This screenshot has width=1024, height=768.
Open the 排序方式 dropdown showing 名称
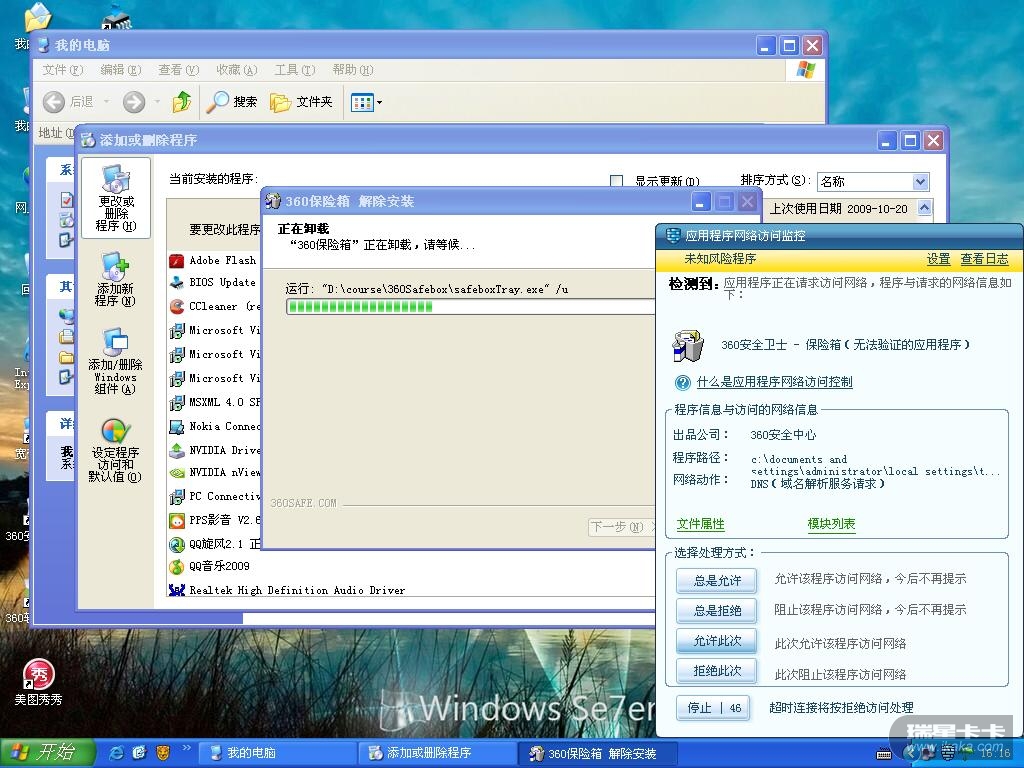pos(872,181)
